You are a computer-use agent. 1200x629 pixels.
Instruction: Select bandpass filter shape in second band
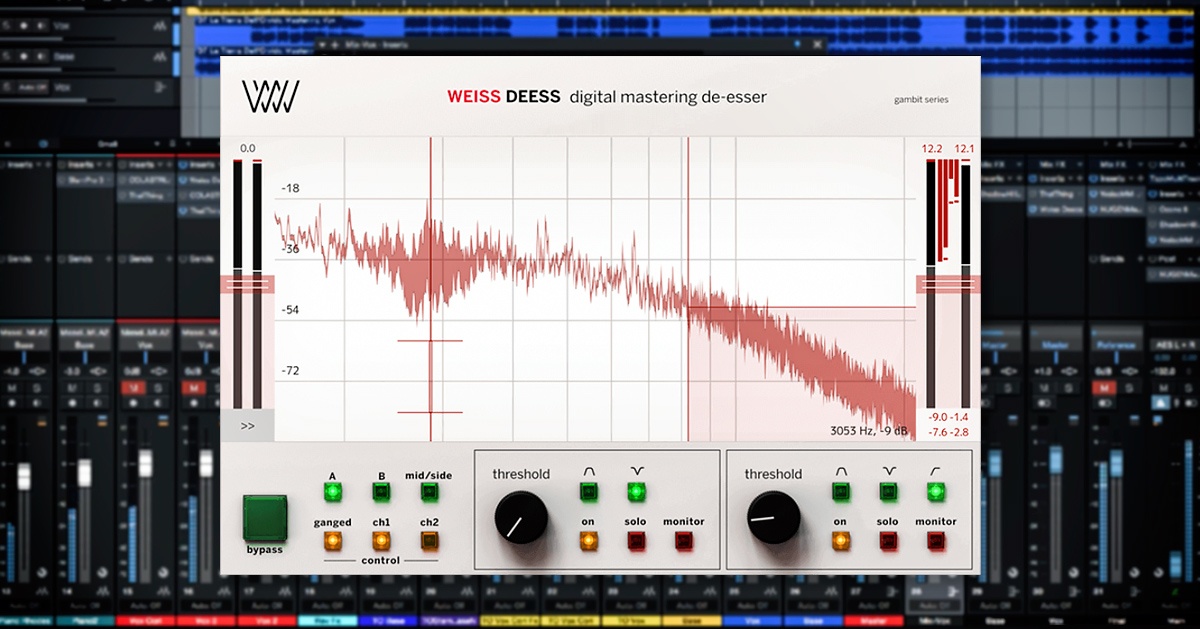coord(840,491)
